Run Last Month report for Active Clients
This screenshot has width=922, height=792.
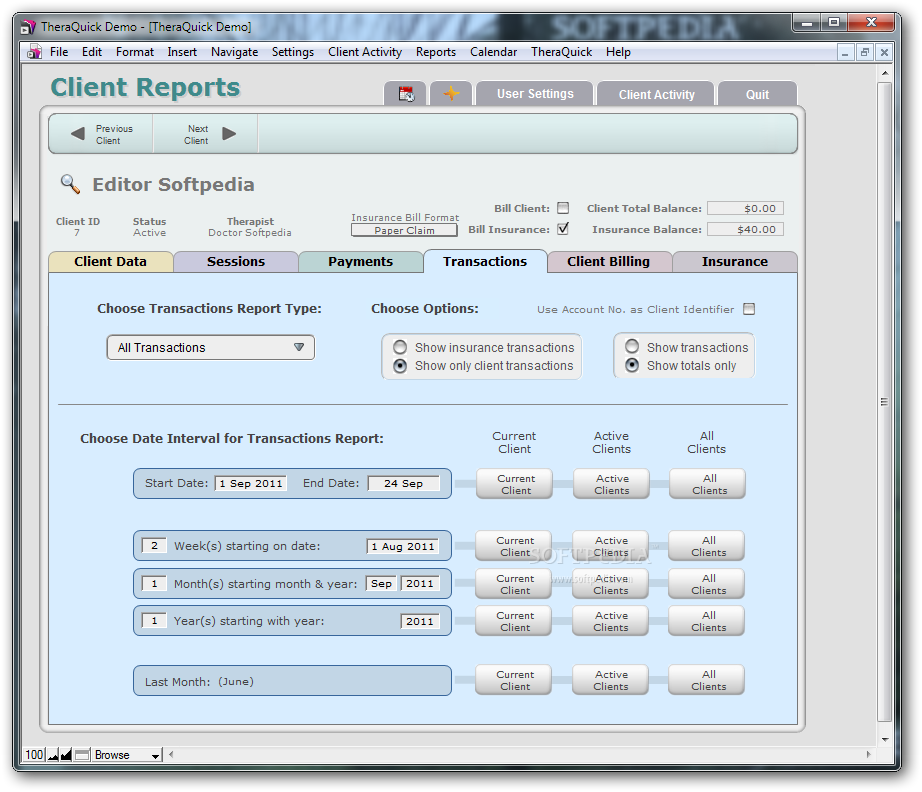[610, 680]
